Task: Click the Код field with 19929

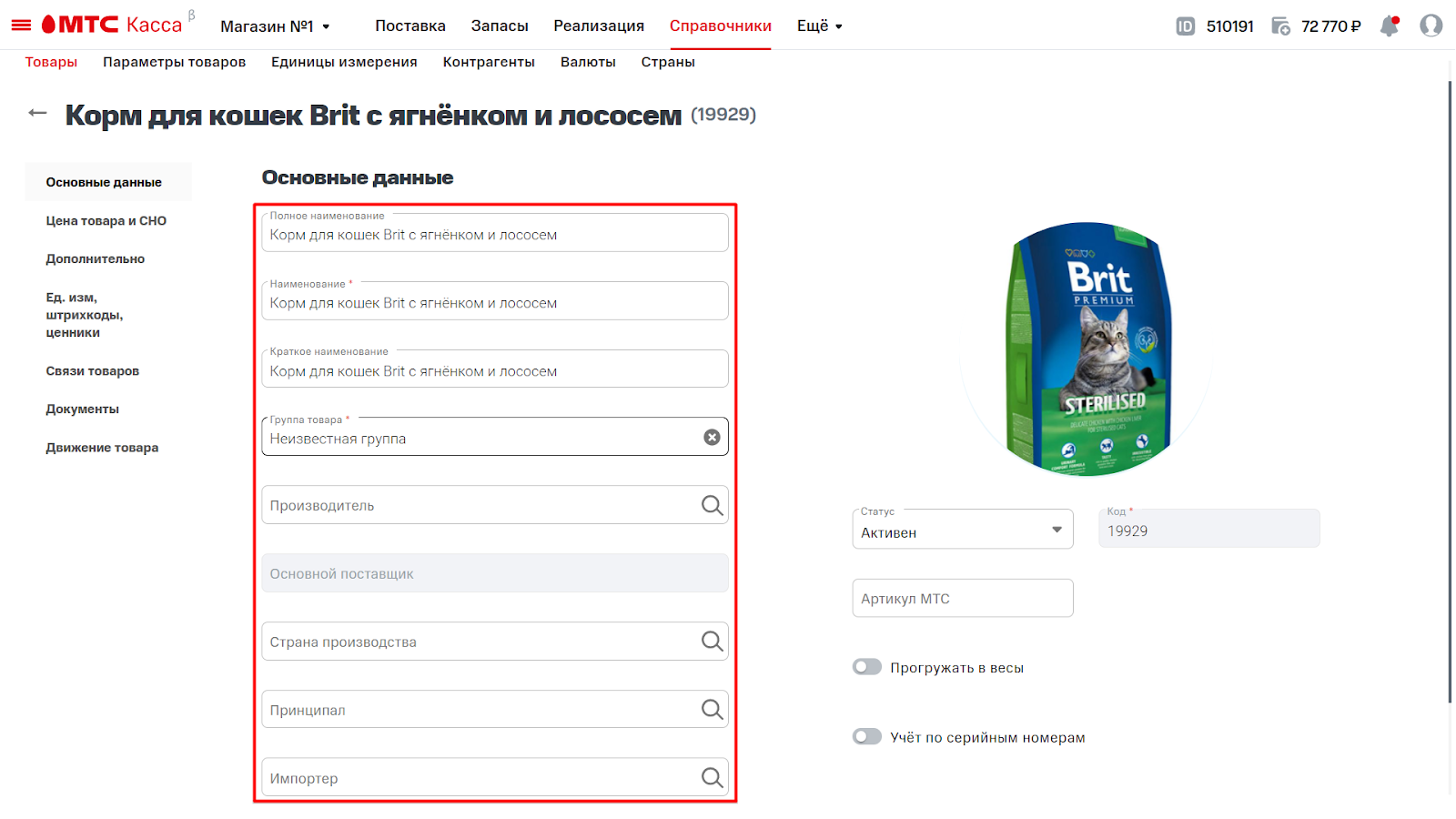Action: pos(1209,529)
